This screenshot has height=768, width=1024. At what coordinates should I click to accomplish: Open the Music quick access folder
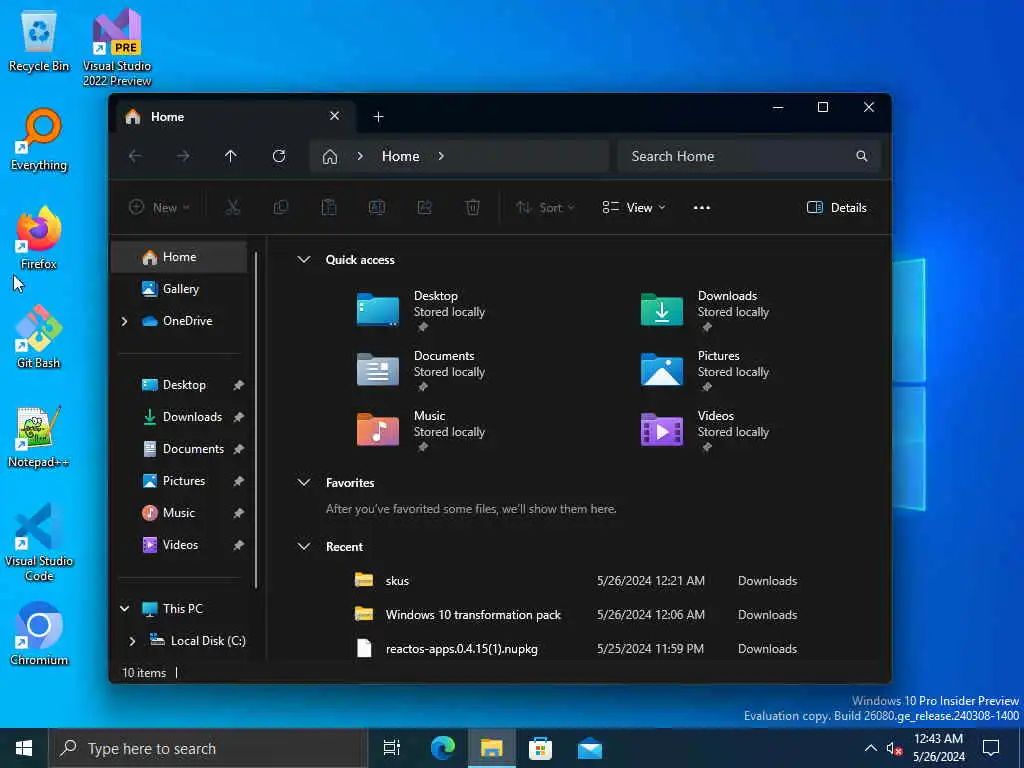point(422,429)
